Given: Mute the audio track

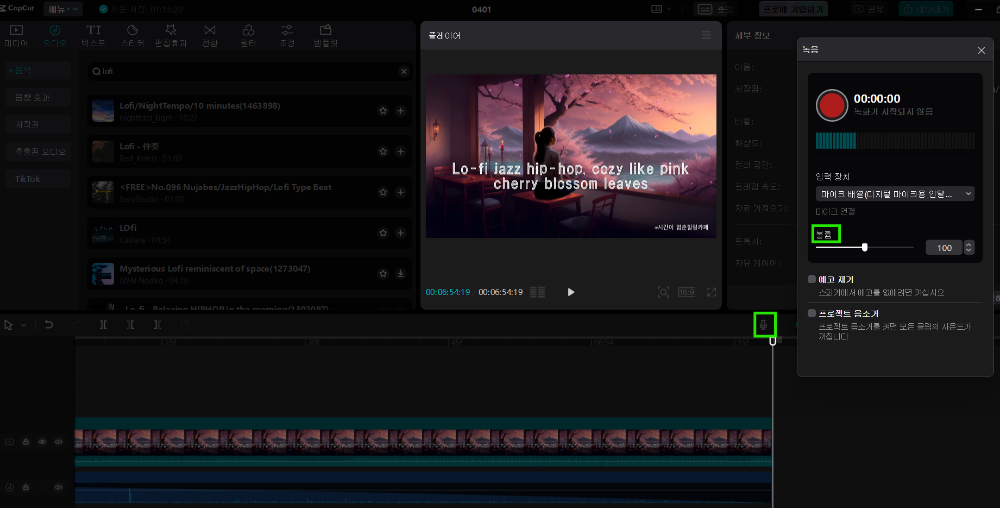Looking at the screenshot, I should 59,488.
